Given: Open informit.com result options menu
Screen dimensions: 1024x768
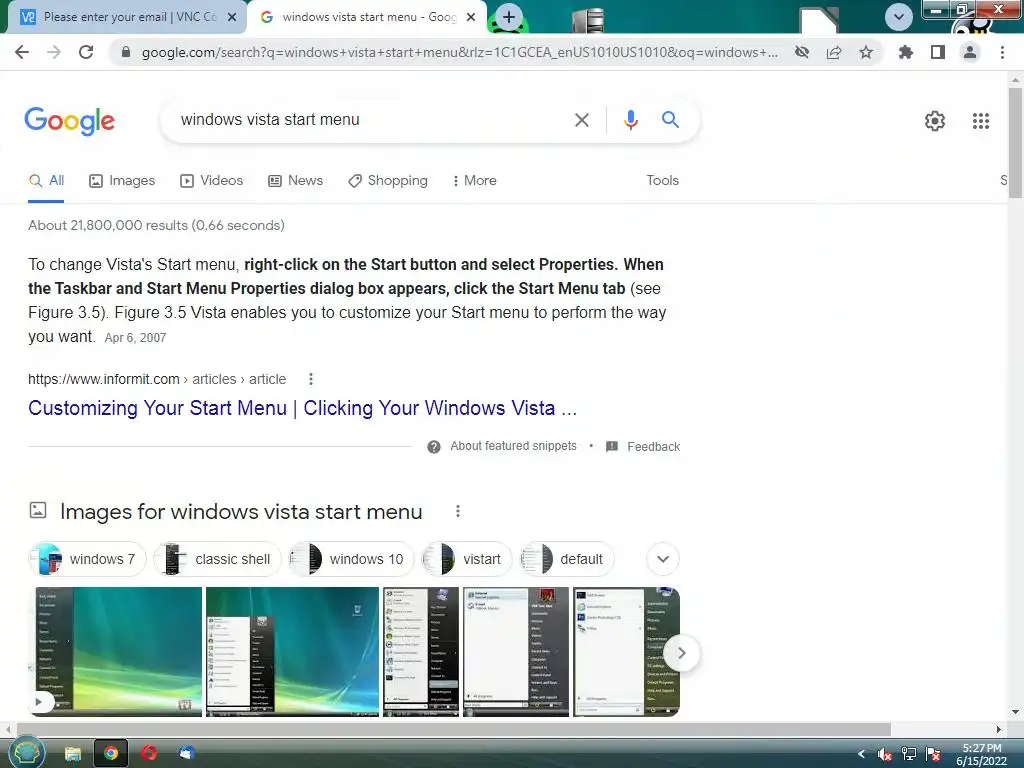Looking at the screenshot, I should (311, 379).
